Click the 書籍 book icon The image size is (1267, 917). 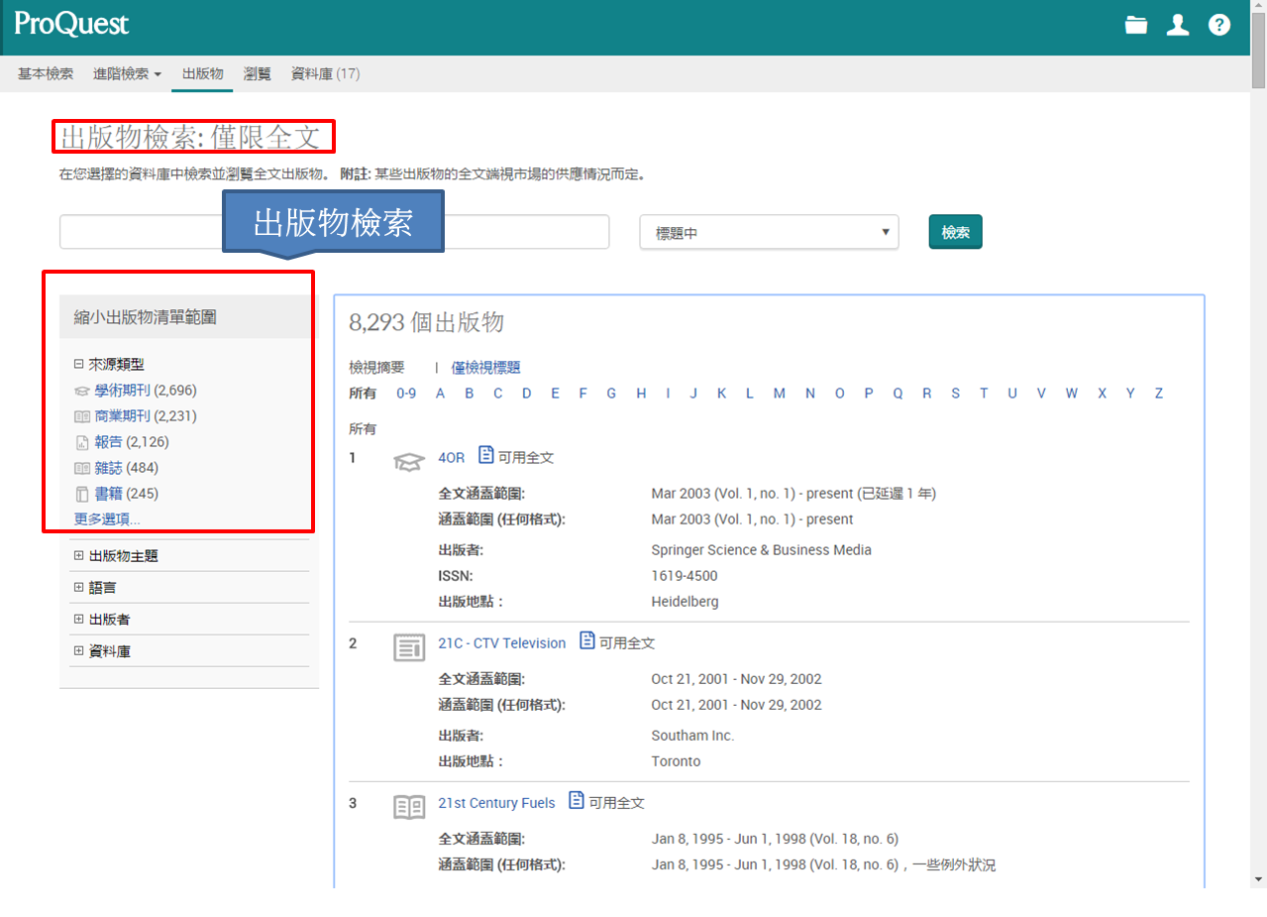click(x=82, y=494)
